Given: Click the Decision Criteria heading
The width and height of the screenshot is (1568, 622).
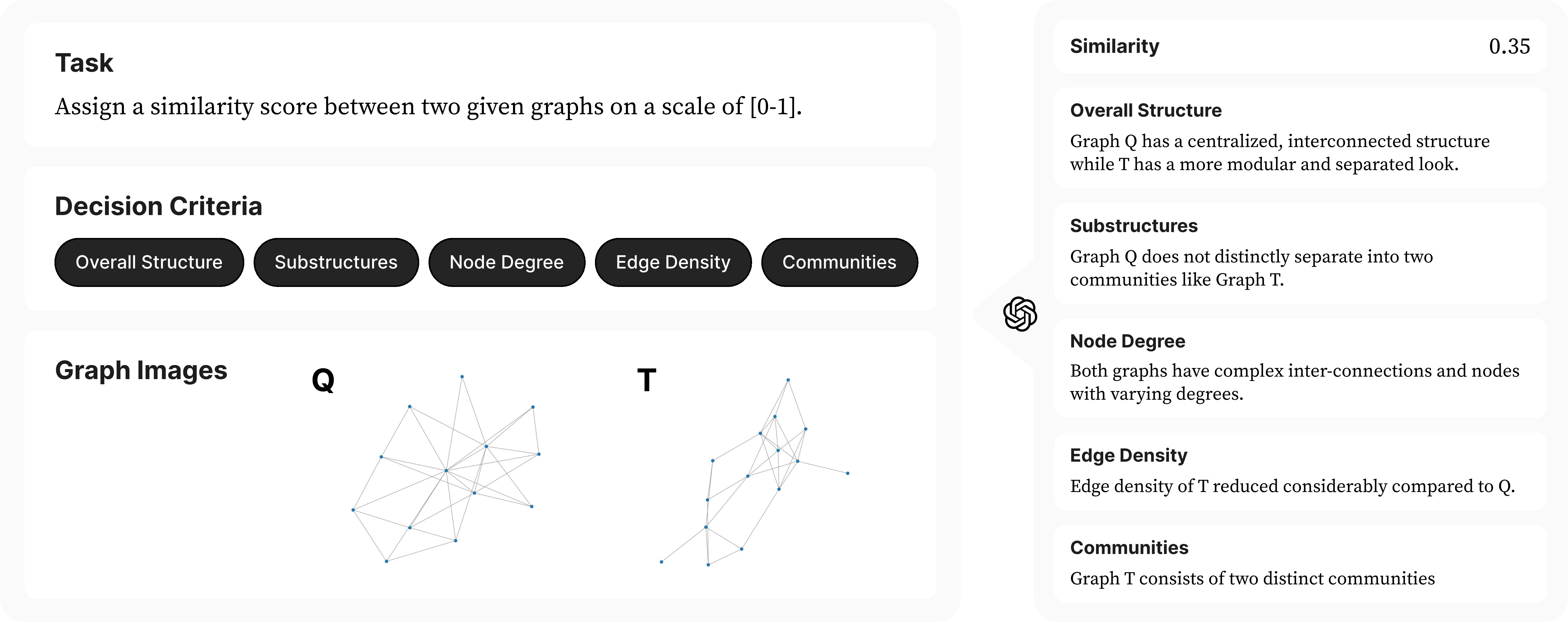Looking at the screenshot, I should pos(158,206).
